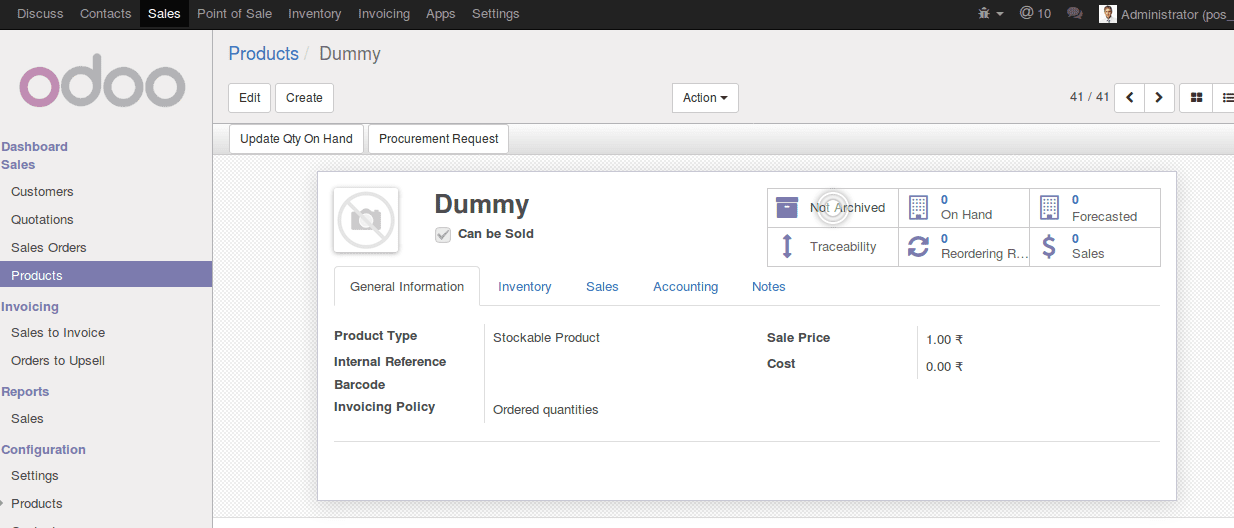1234x528 pixels.
Task: Go to the next product record arrow
Action: pos(1158,98)
